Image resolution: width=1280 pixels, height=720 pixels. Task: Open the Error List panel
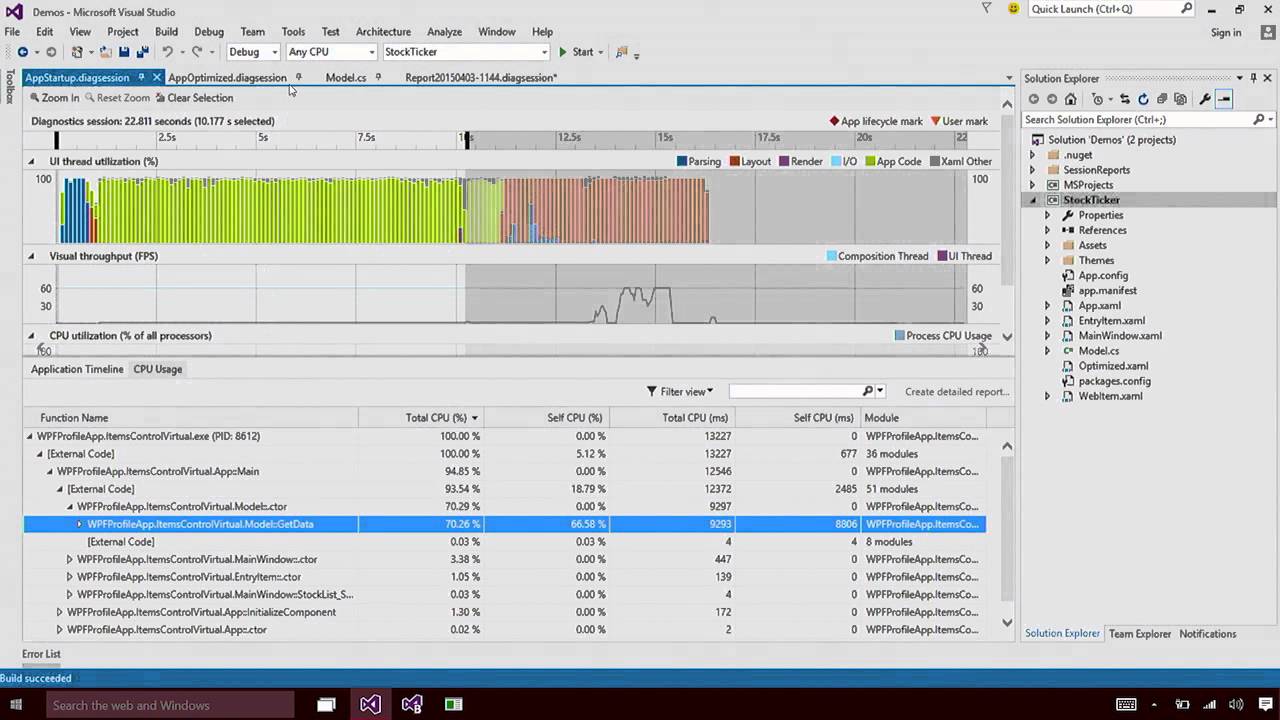pyautogui.click(x=41, y=654)
